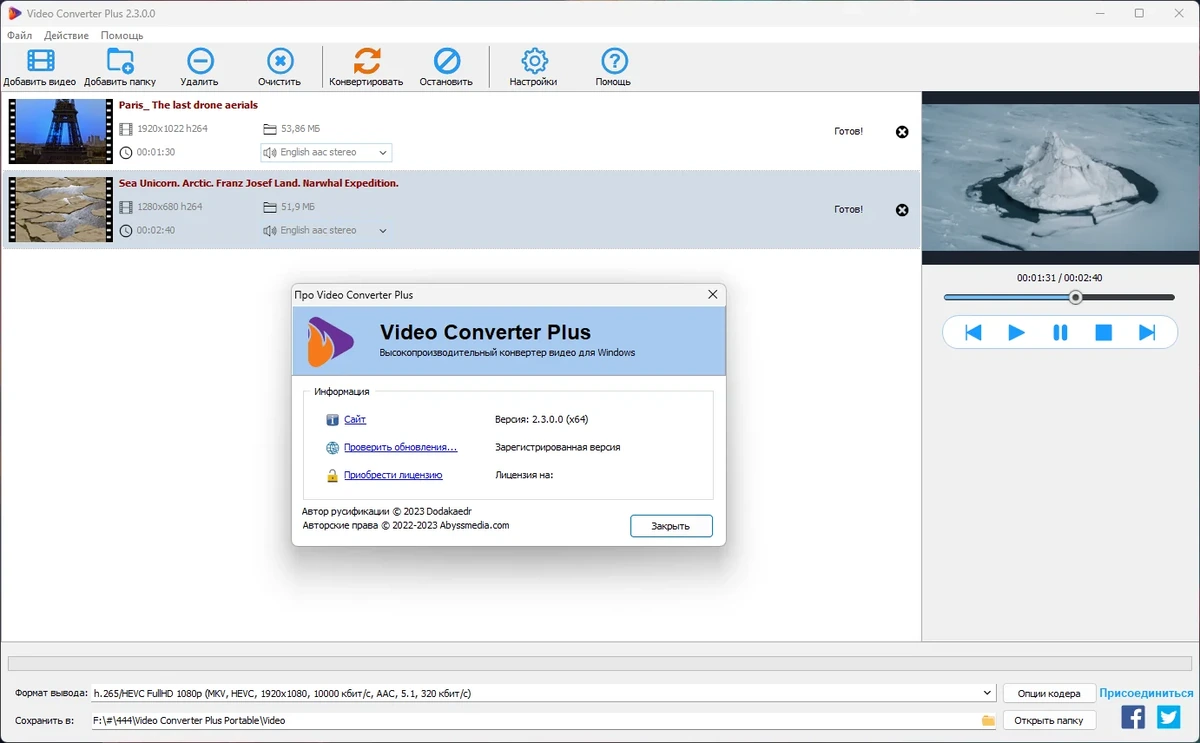
Task: Open the Файл menu
Action: (x=19, y=35)
